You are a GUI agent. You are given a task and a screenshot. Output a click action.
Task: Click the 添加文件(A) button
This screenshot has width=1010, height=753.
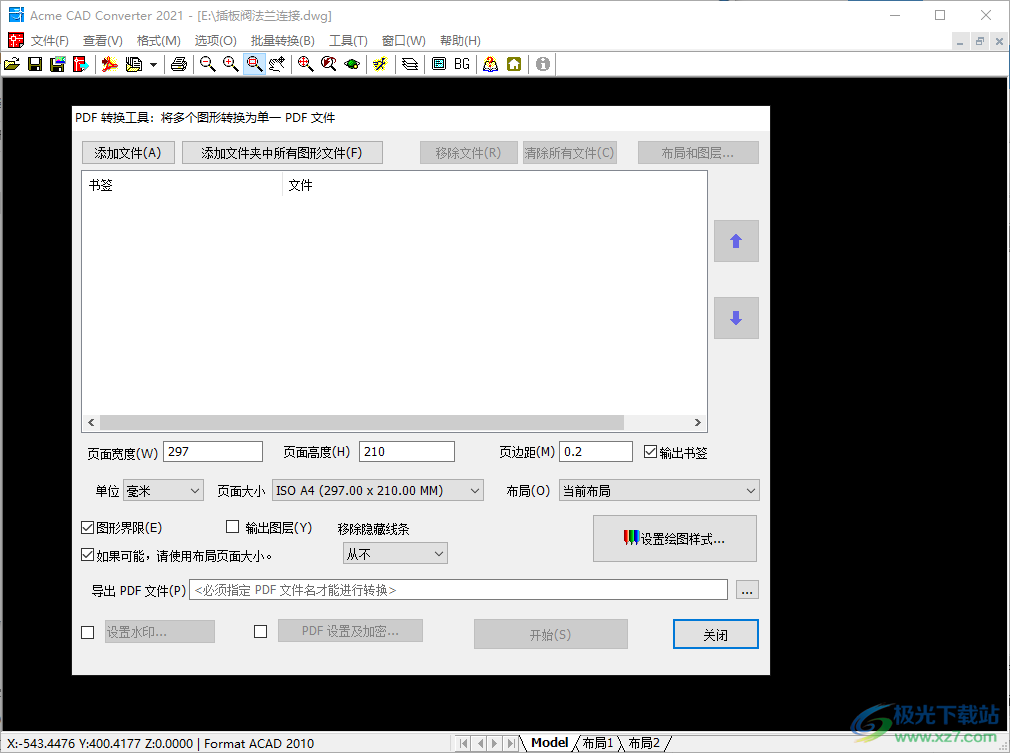coord(128,153)
